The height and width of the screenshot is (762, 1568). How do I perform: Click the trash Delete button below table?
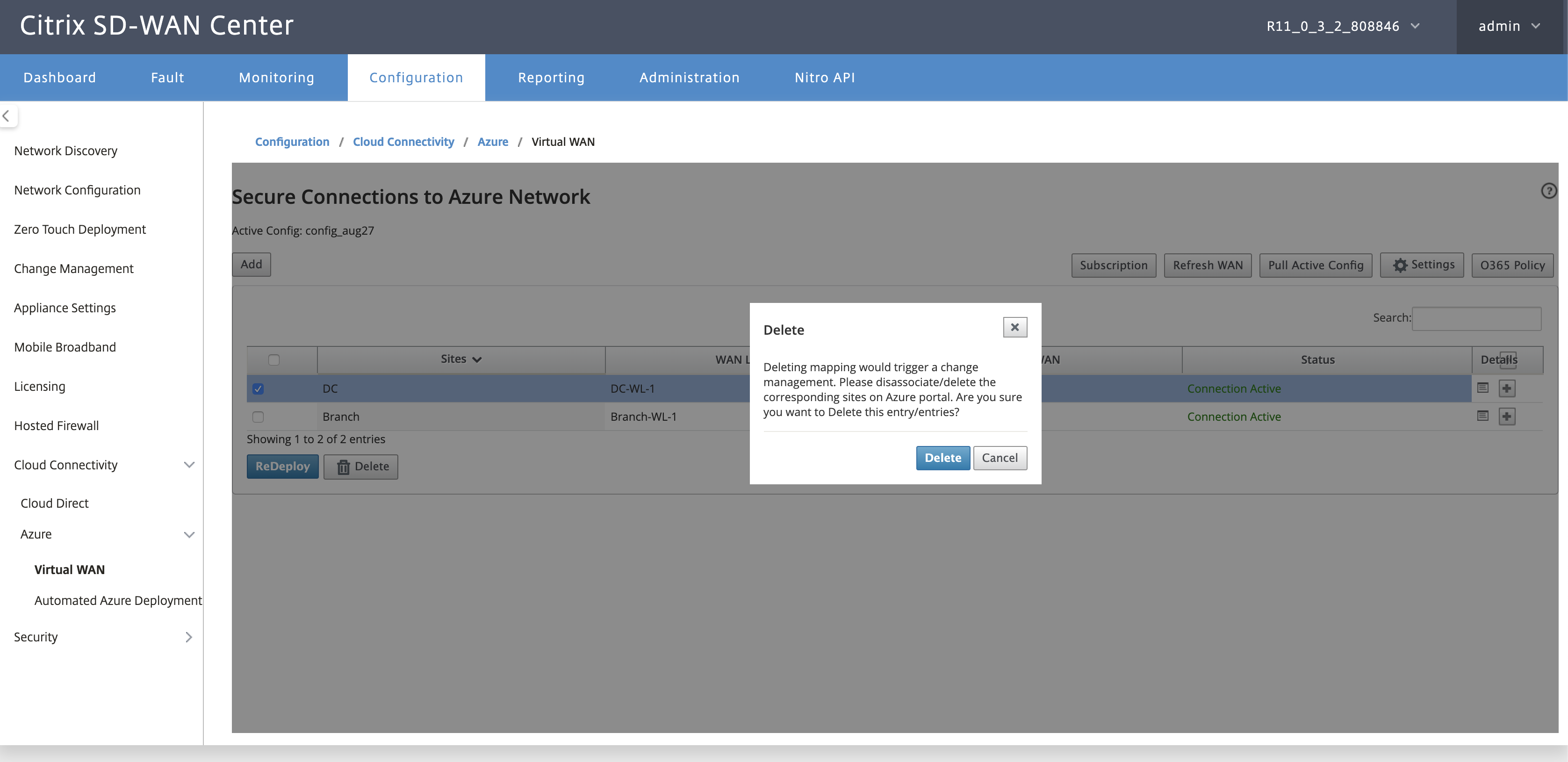pyautogui.click(x=361, y=467)
